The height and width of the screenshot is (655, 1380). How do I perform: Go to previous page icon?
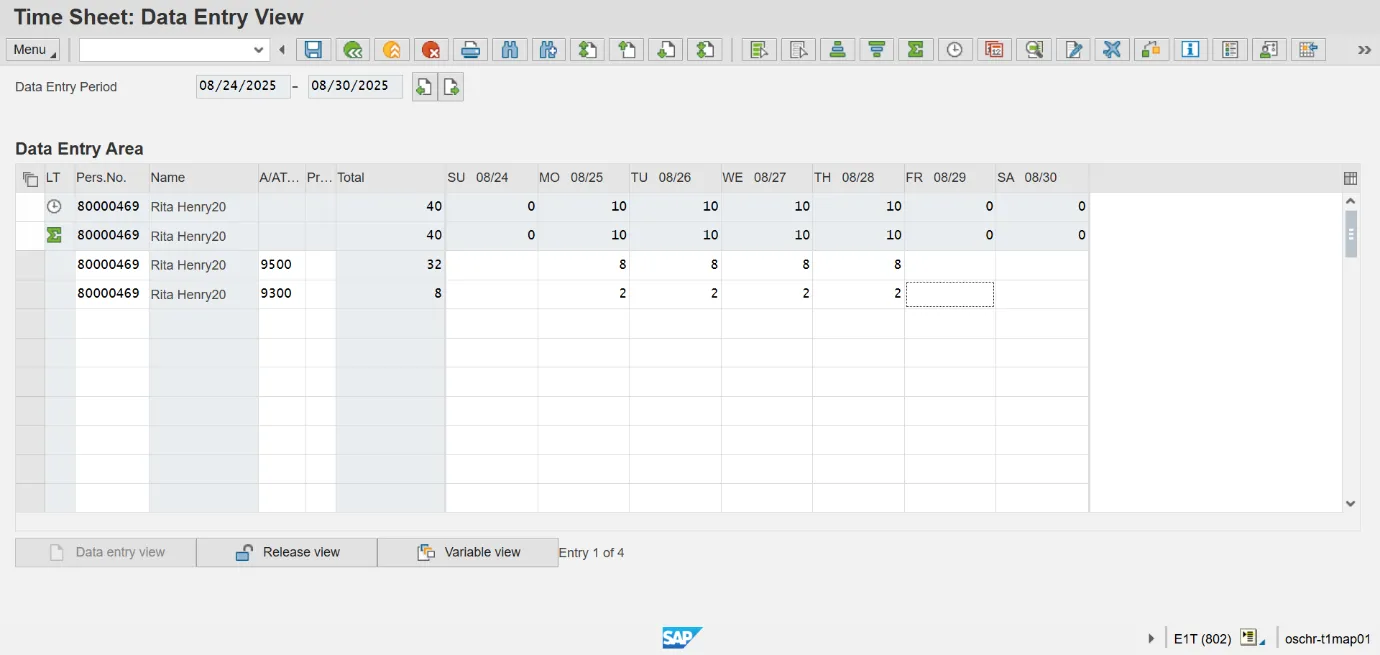tap(627, 49)
